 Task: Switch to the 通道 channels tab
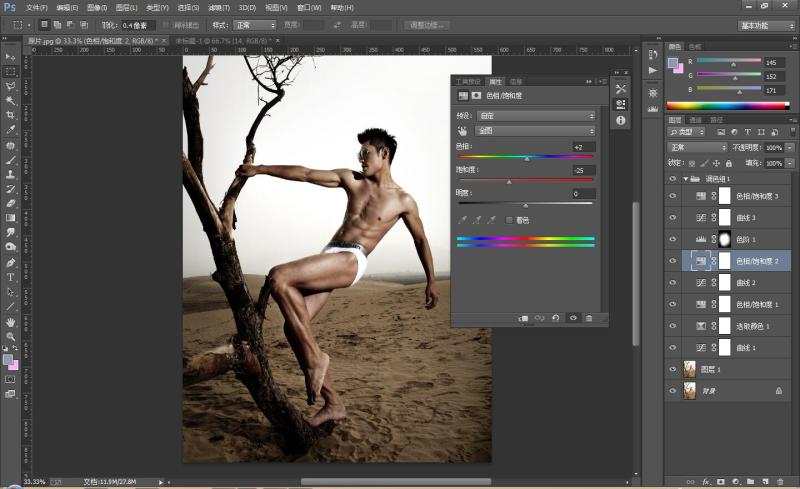click(x=695, y=120)
